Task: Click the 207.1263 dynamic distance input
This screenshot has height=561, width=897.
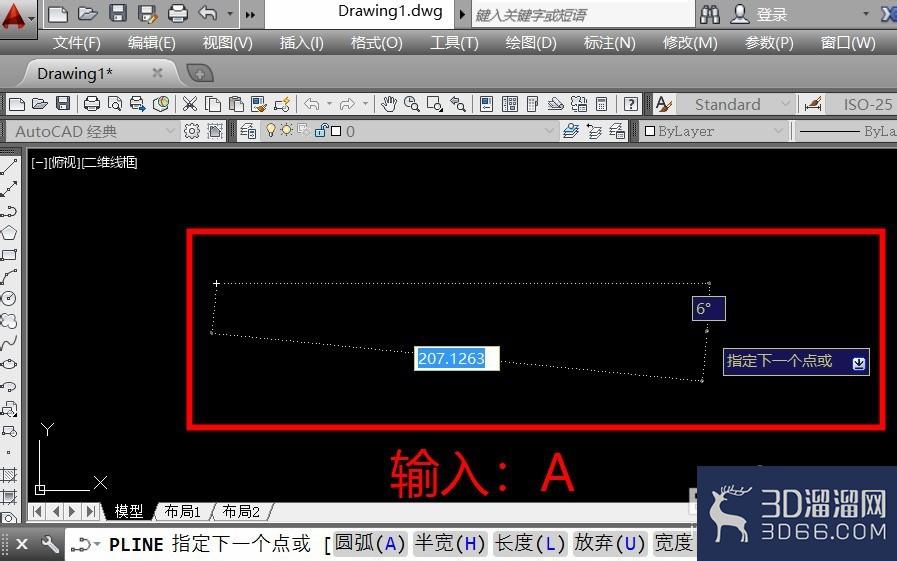Action: pyautogui.click(x=457, y=359)
